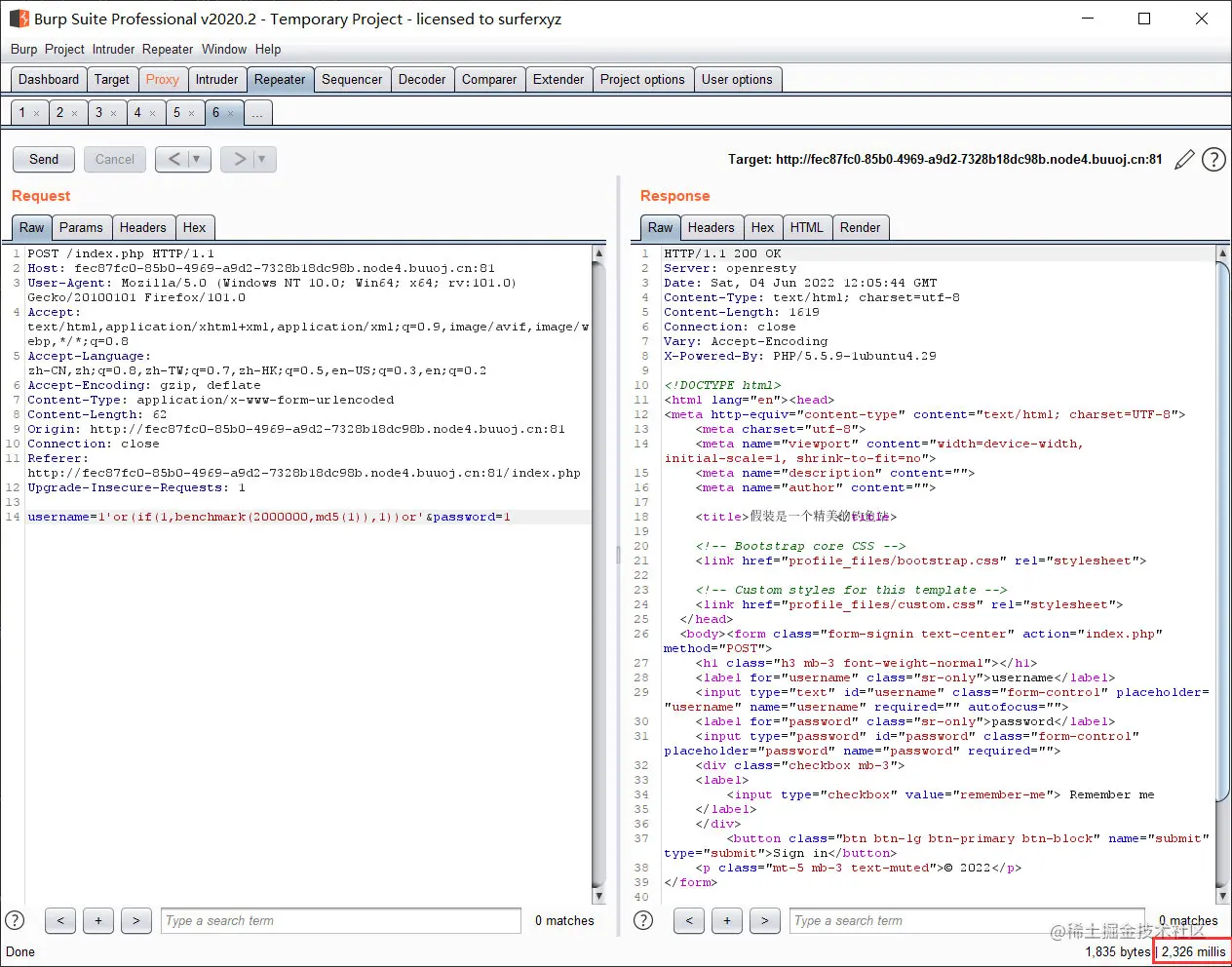Click previous match button in Response search

[689, 920]
